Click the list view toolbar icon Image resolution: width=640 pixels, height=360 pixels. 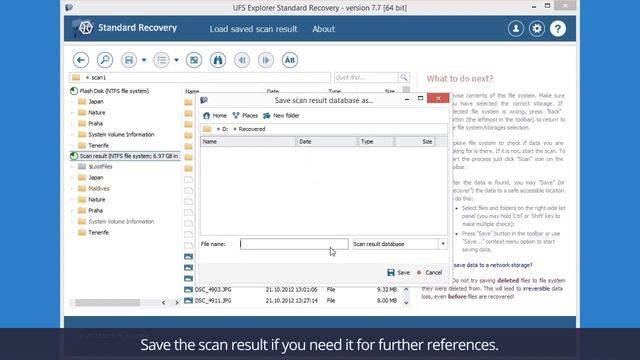click(x=161, y=60)
